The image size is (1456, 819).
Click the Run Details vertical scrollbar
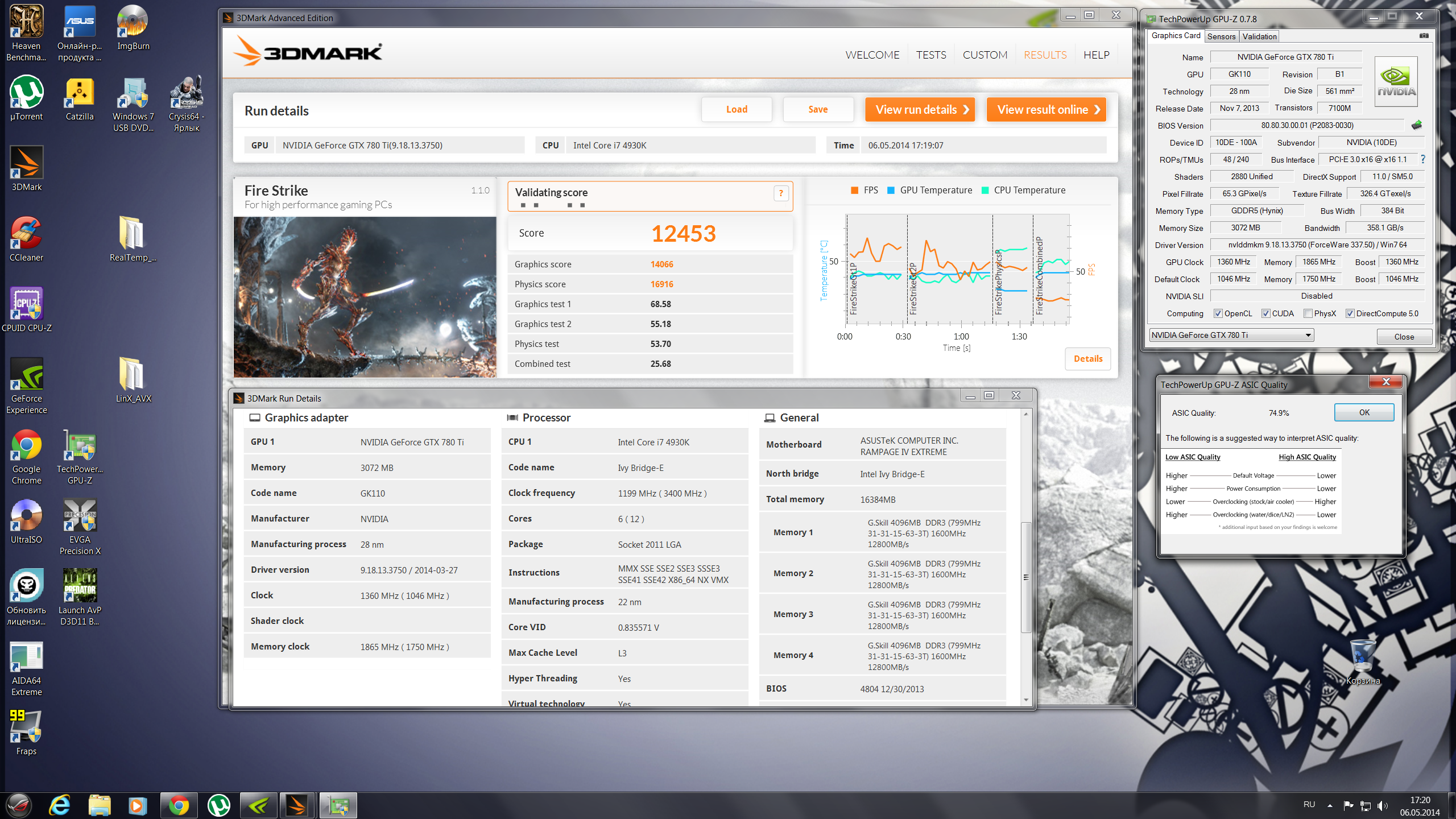tap(1026, 576)
